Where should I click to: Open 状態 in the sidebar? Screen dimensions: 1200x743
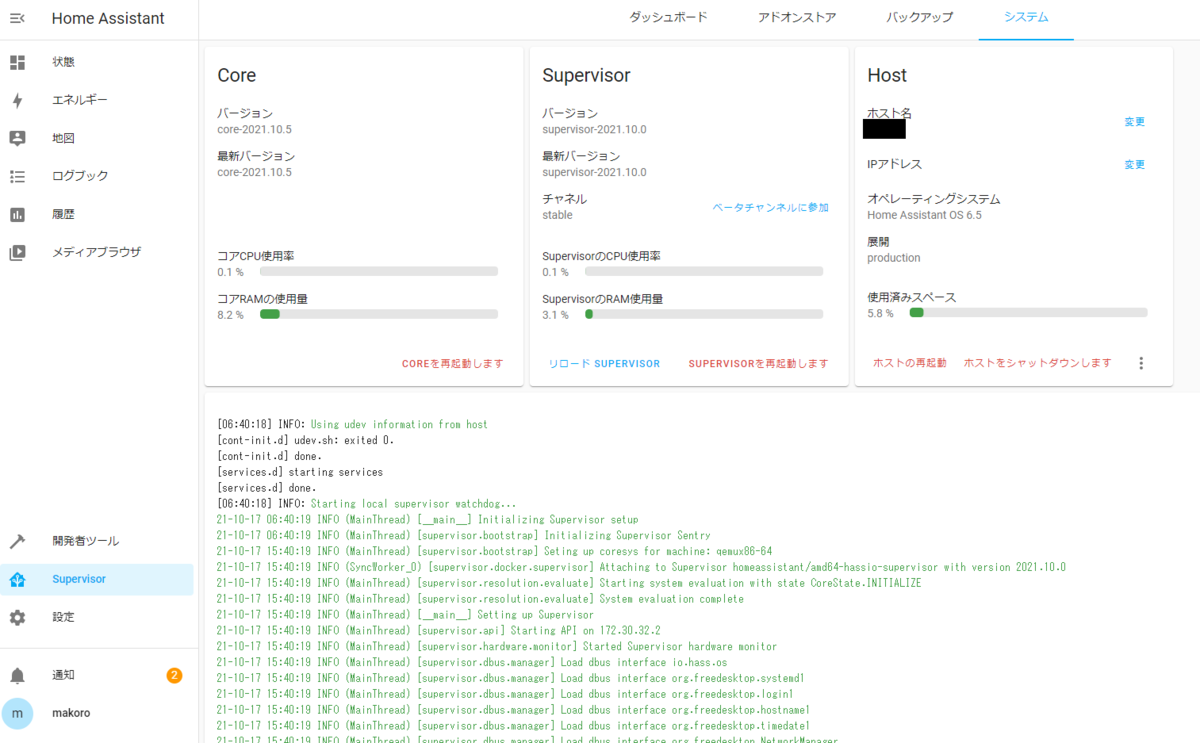click(x=98, y=62)
